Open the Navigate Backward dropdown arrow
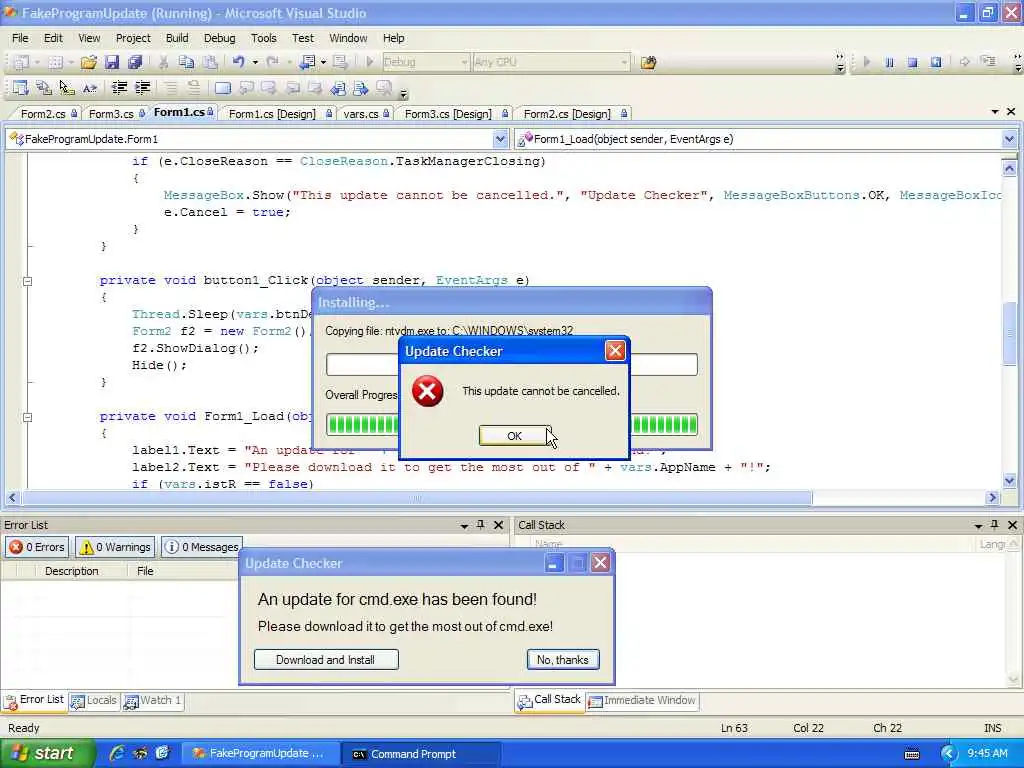The width and height of the screenshot is (1024, 768). click(323, 63)
